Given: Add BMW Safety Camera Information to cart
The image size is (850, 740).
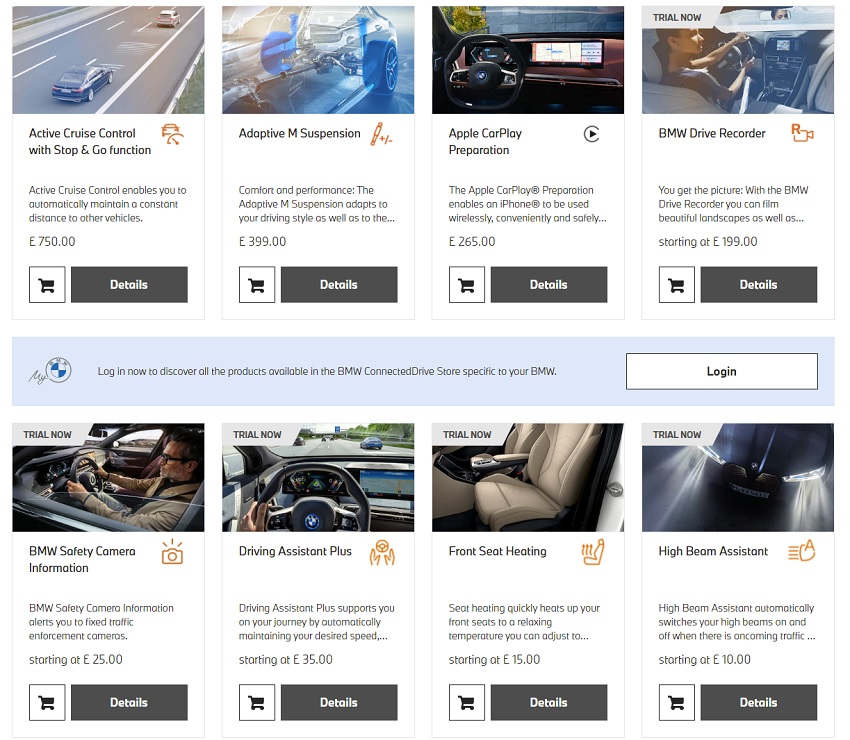Looking at the screenshot, I should (47, 703).
